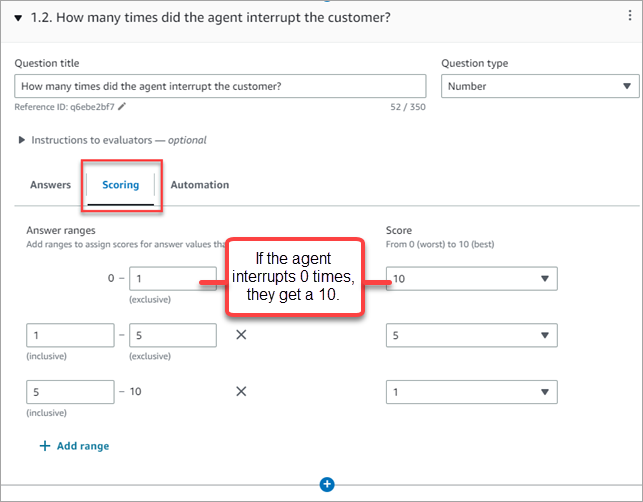Screen dimensions: 643x502
Task: Switch to the Answers tab
Action: pos(50,185)
